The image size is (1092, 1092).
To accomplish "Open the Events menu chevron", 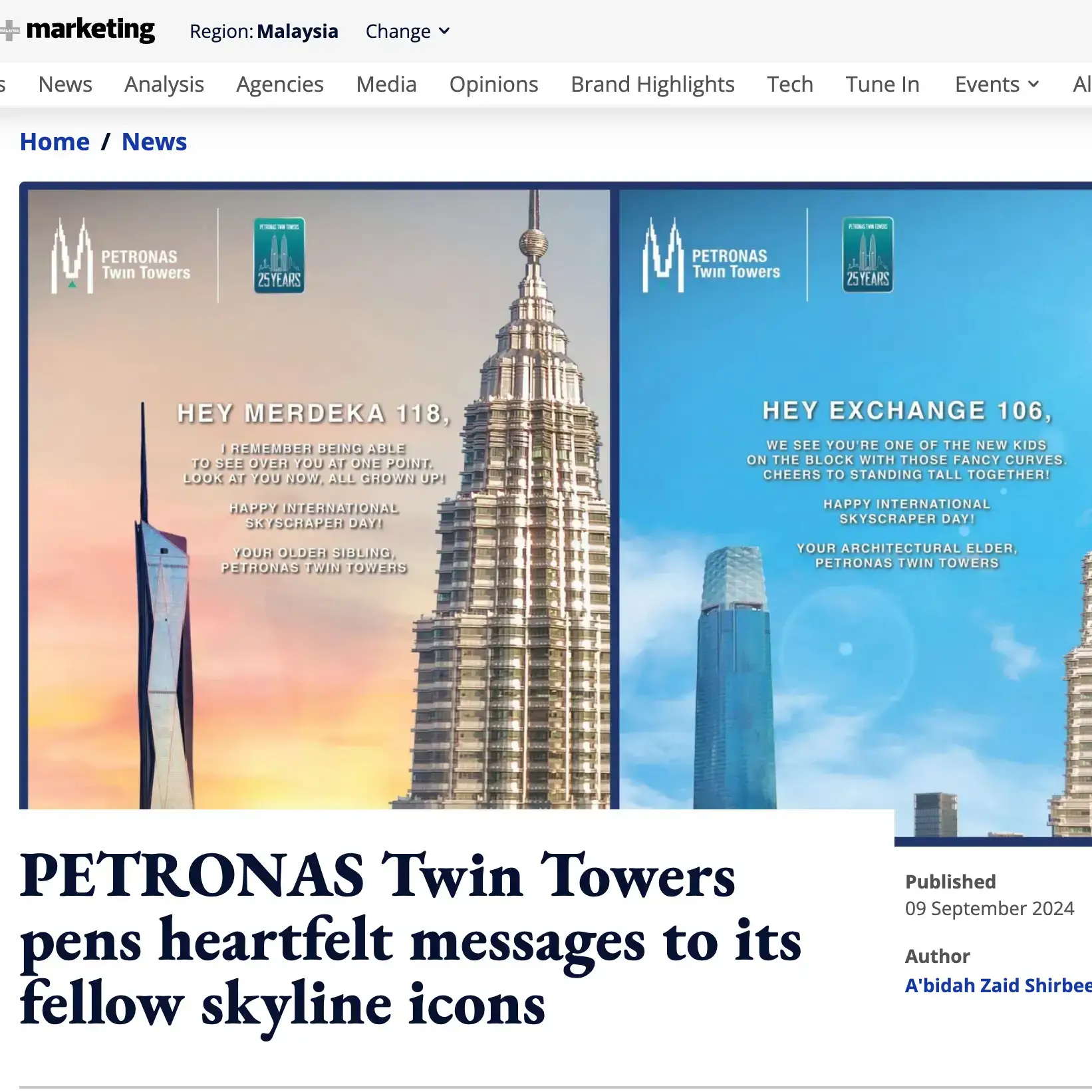I will [1033, 84].
